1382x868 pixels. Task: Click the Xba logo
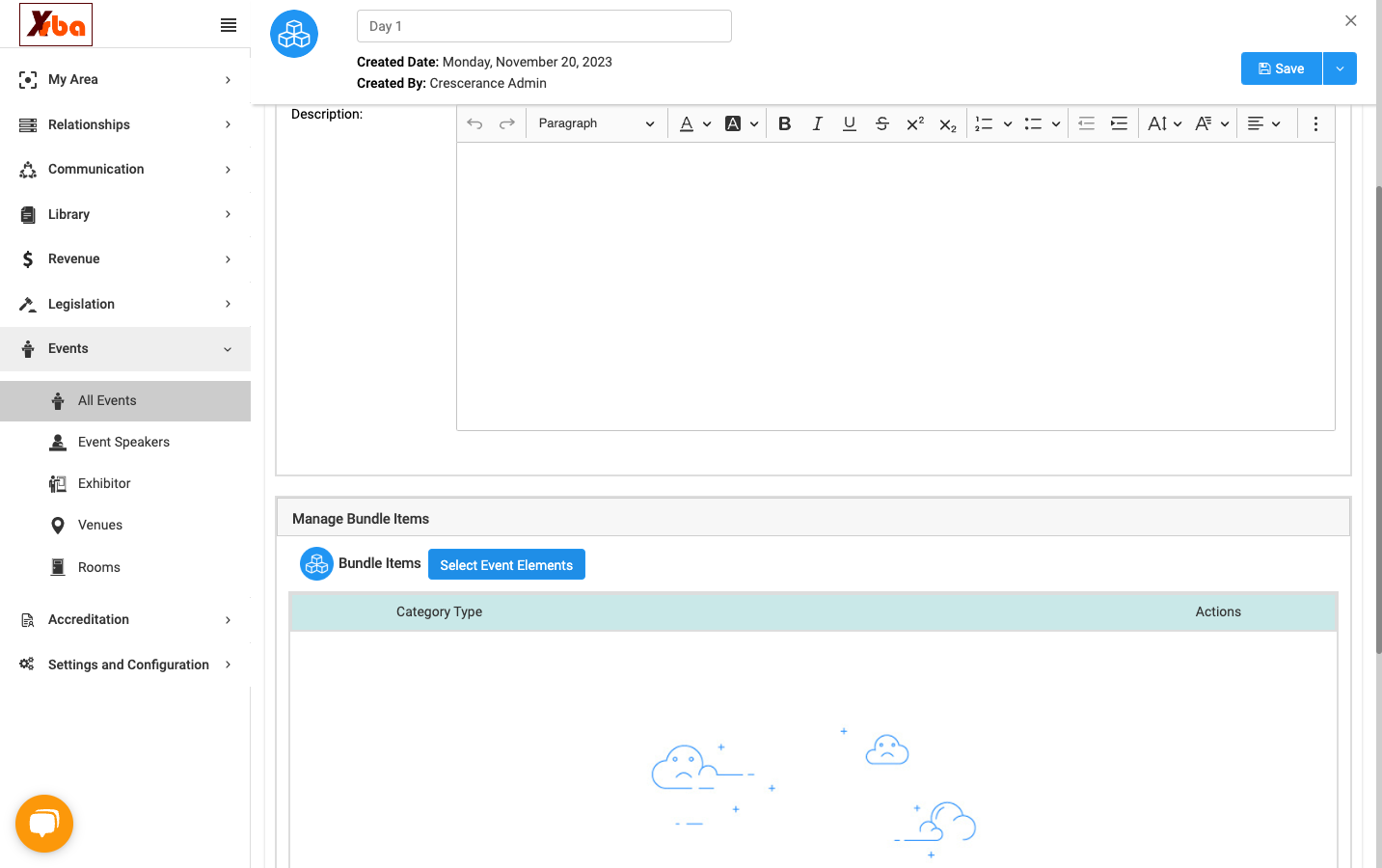[56, 24]
